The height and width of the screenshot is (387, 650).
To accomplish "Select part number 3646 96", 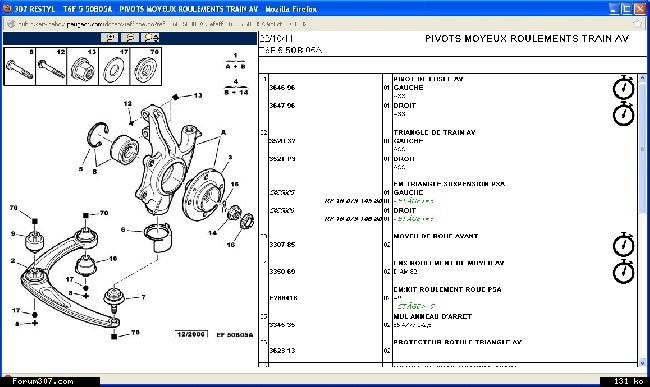I will [x=282, y=87].
